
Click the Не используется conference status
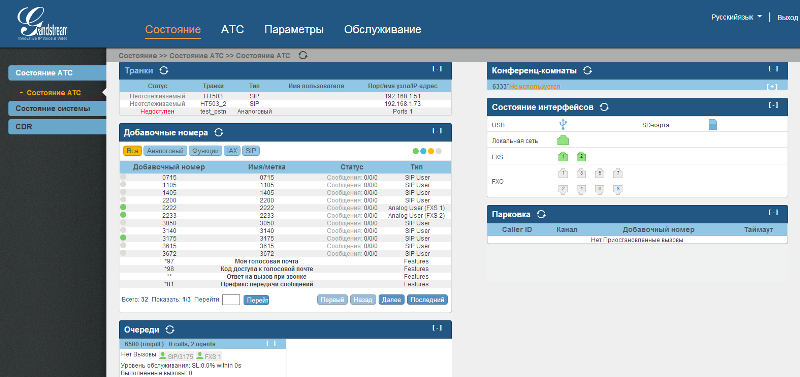tap(535, 87)
